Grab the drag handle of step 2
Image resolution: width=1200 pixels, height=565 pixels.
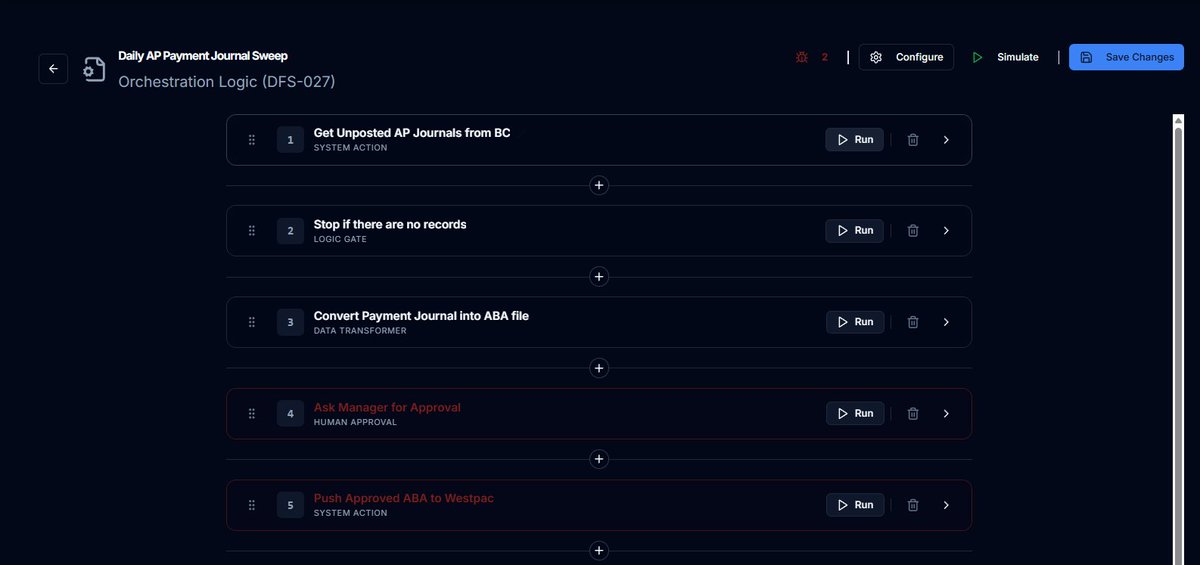point(252,231)
